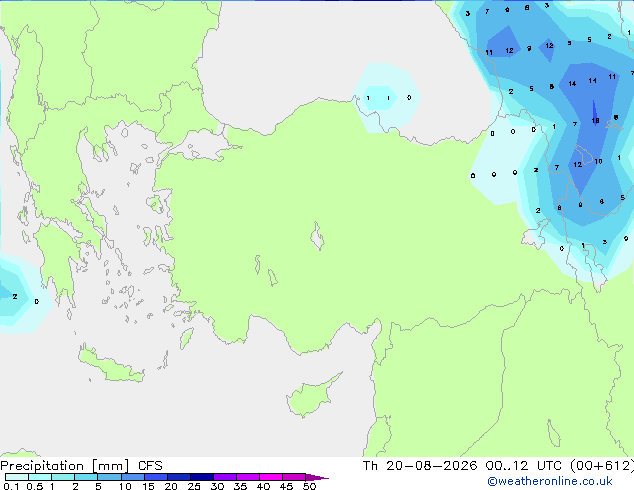Click the '(00+612)' forecast offset text

[x=602, y=466]
